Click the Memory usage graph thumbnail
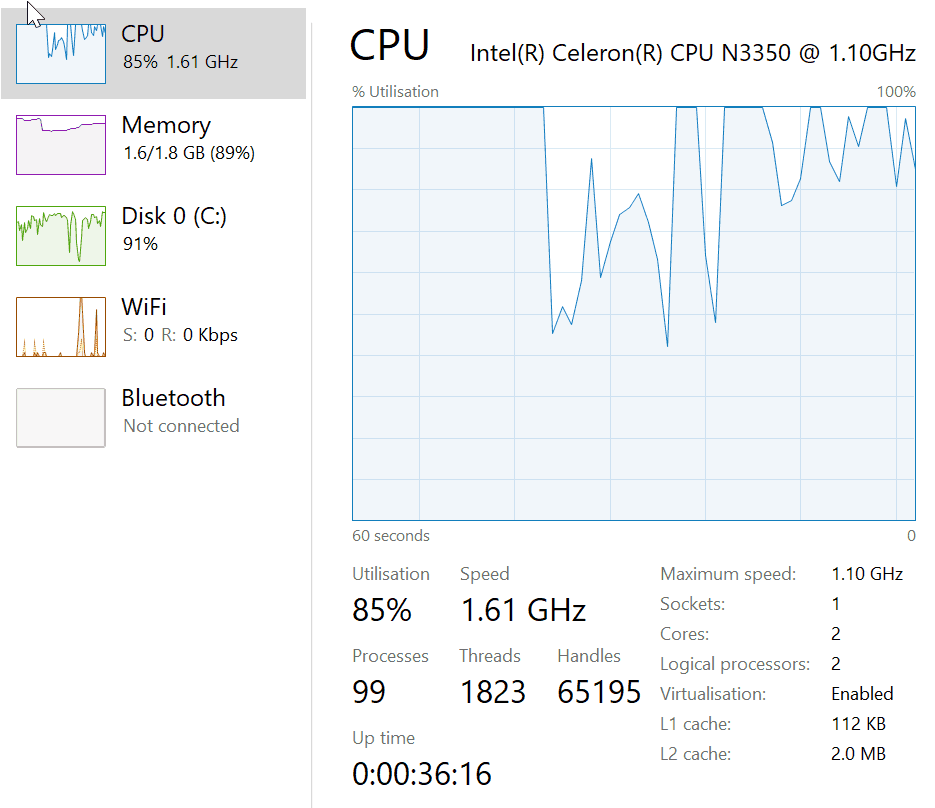 click(61, 145)
